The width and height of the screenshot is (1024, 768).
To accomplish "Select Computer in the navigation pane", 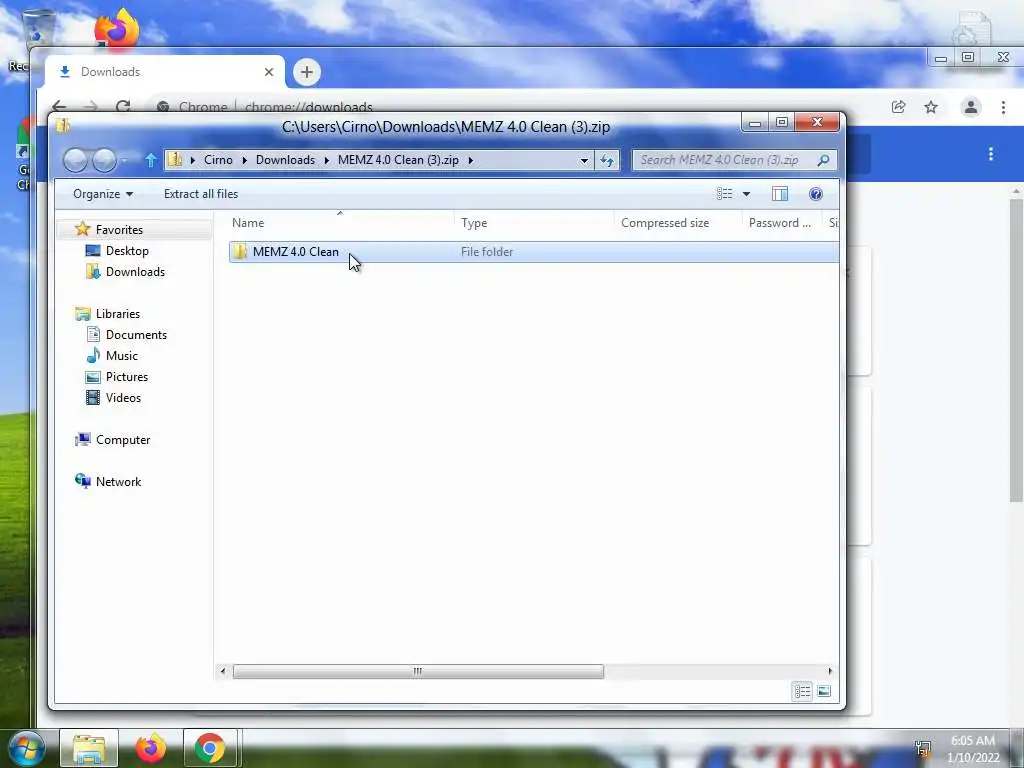I will point(123,440).
